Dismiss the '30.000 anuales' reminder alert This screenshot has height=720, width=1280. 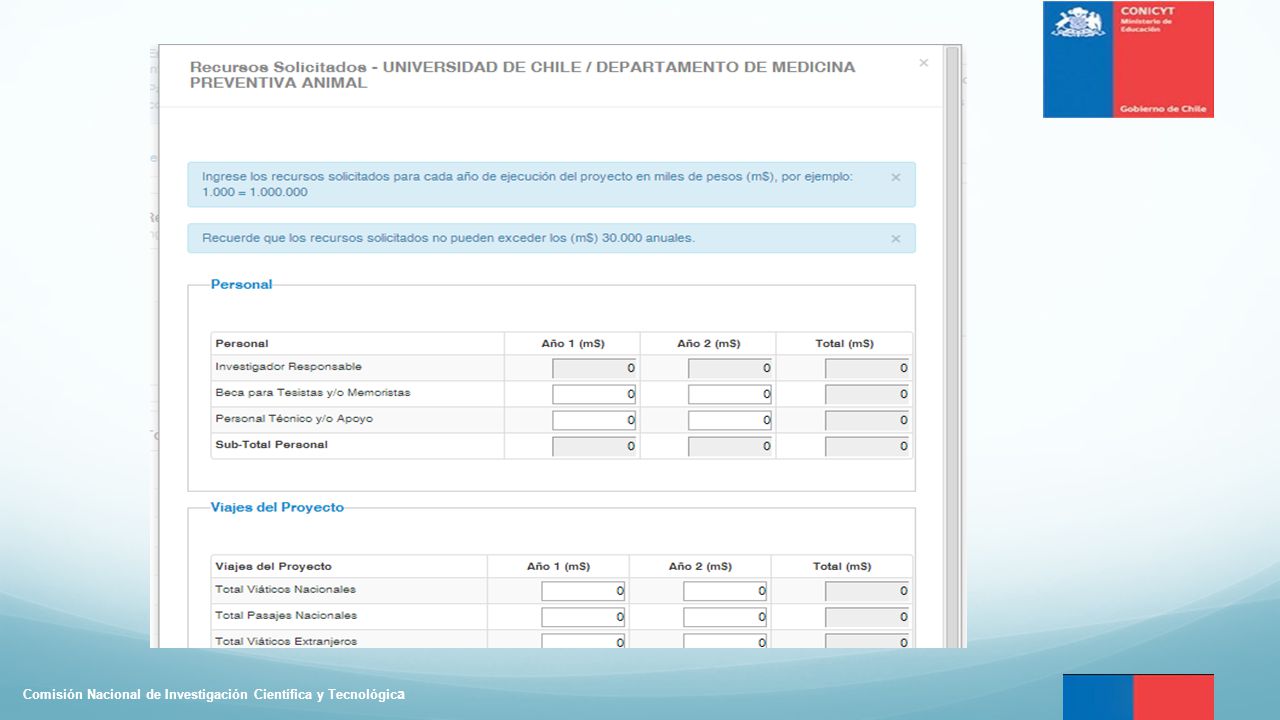(896, 239)
